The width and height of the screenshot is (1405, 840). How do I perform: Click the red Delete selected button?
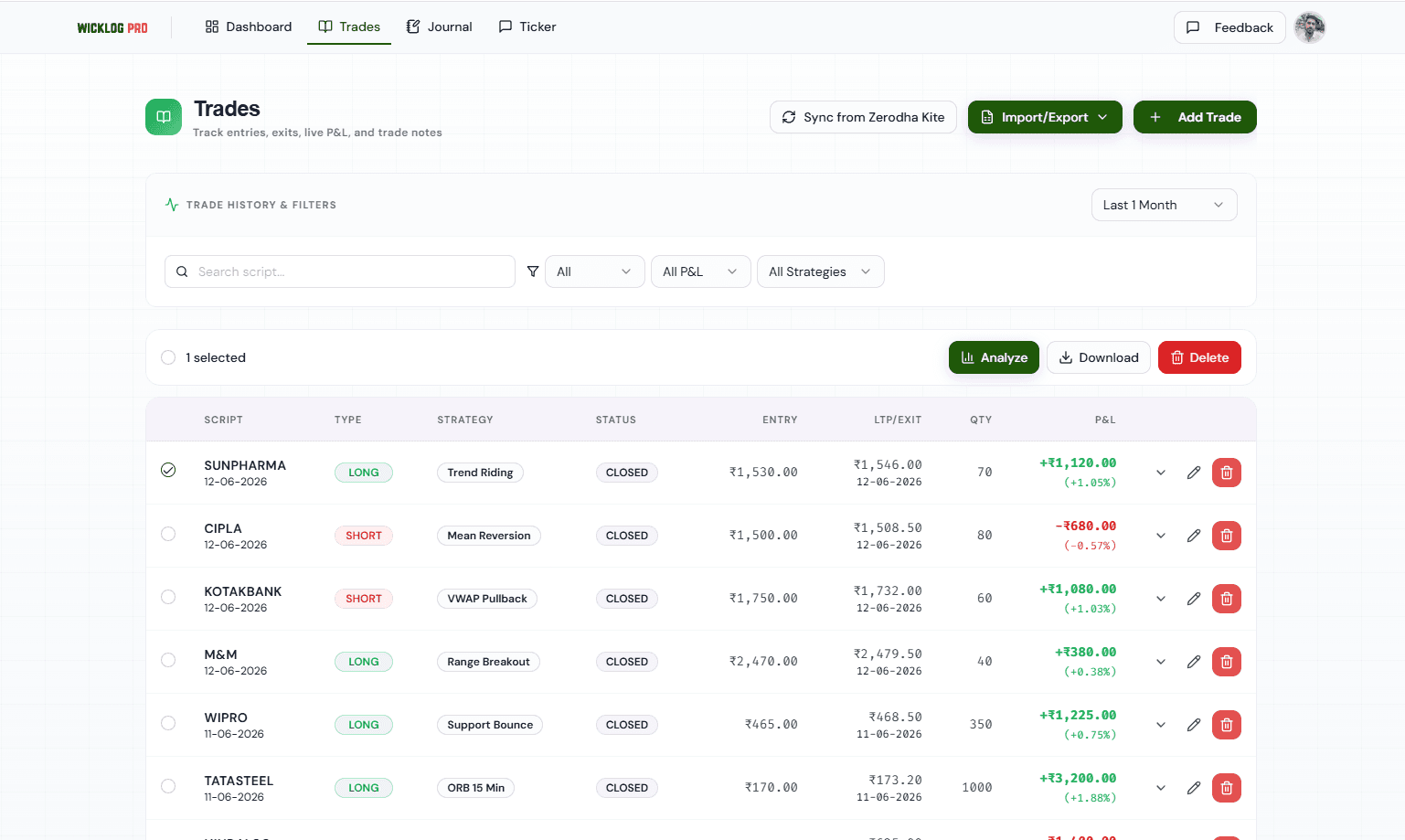click(x=1199, y=357)
